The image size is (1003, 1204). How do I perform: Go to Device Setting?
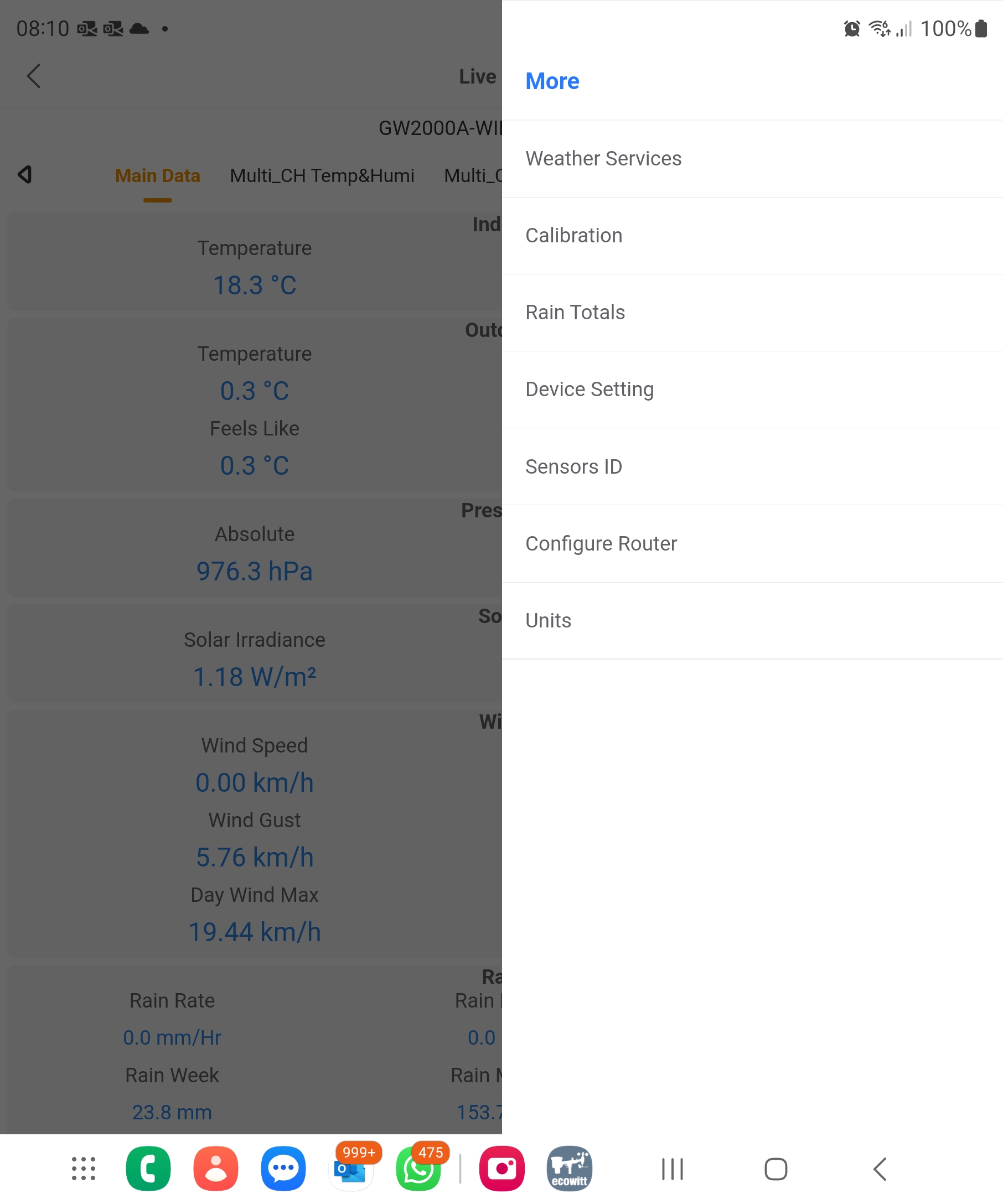pyautogui.click(x=590, y=390)
